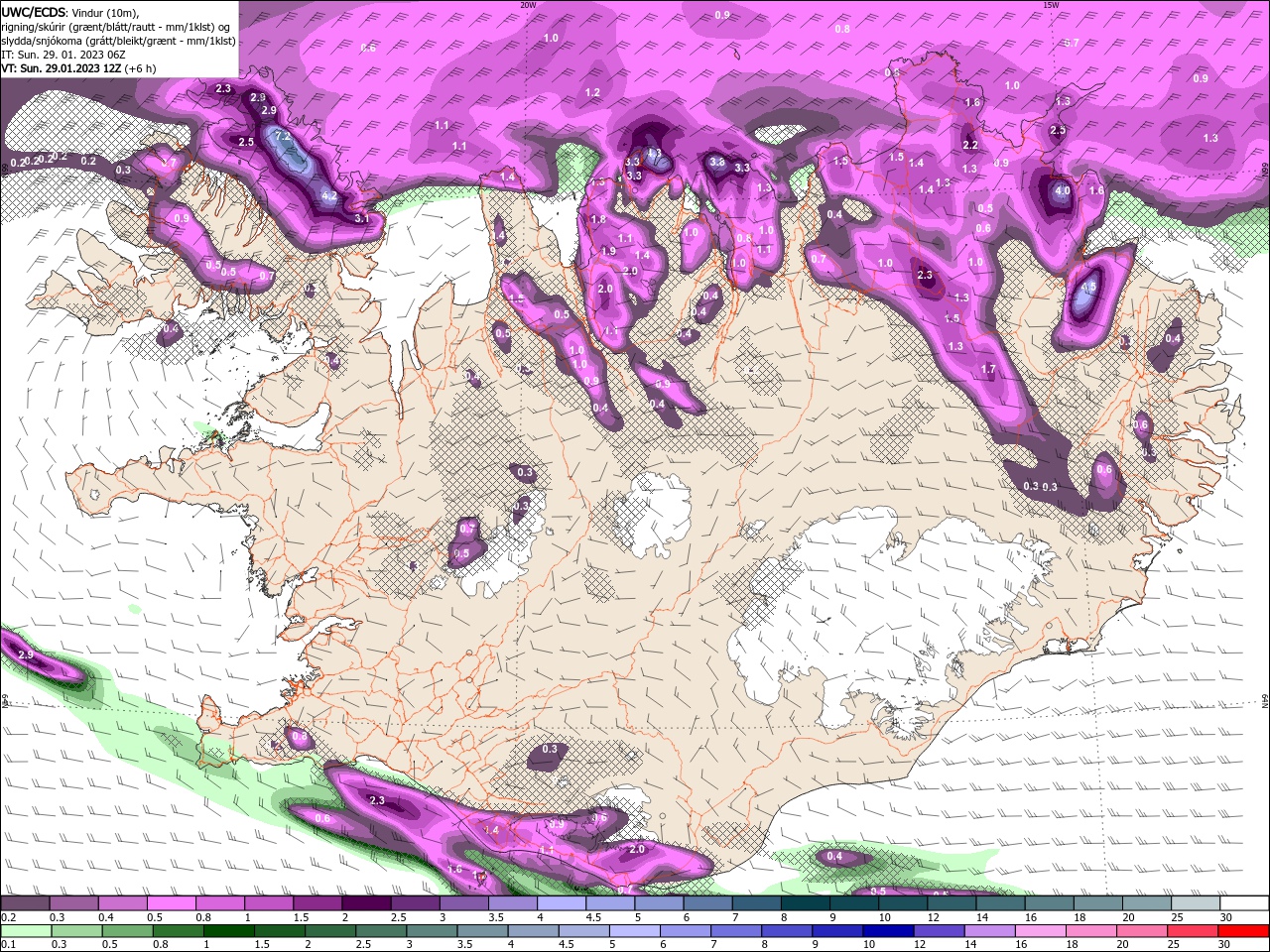Click the 0.4 label under the top legend row
1270x952 pixels.
point(106,917)
